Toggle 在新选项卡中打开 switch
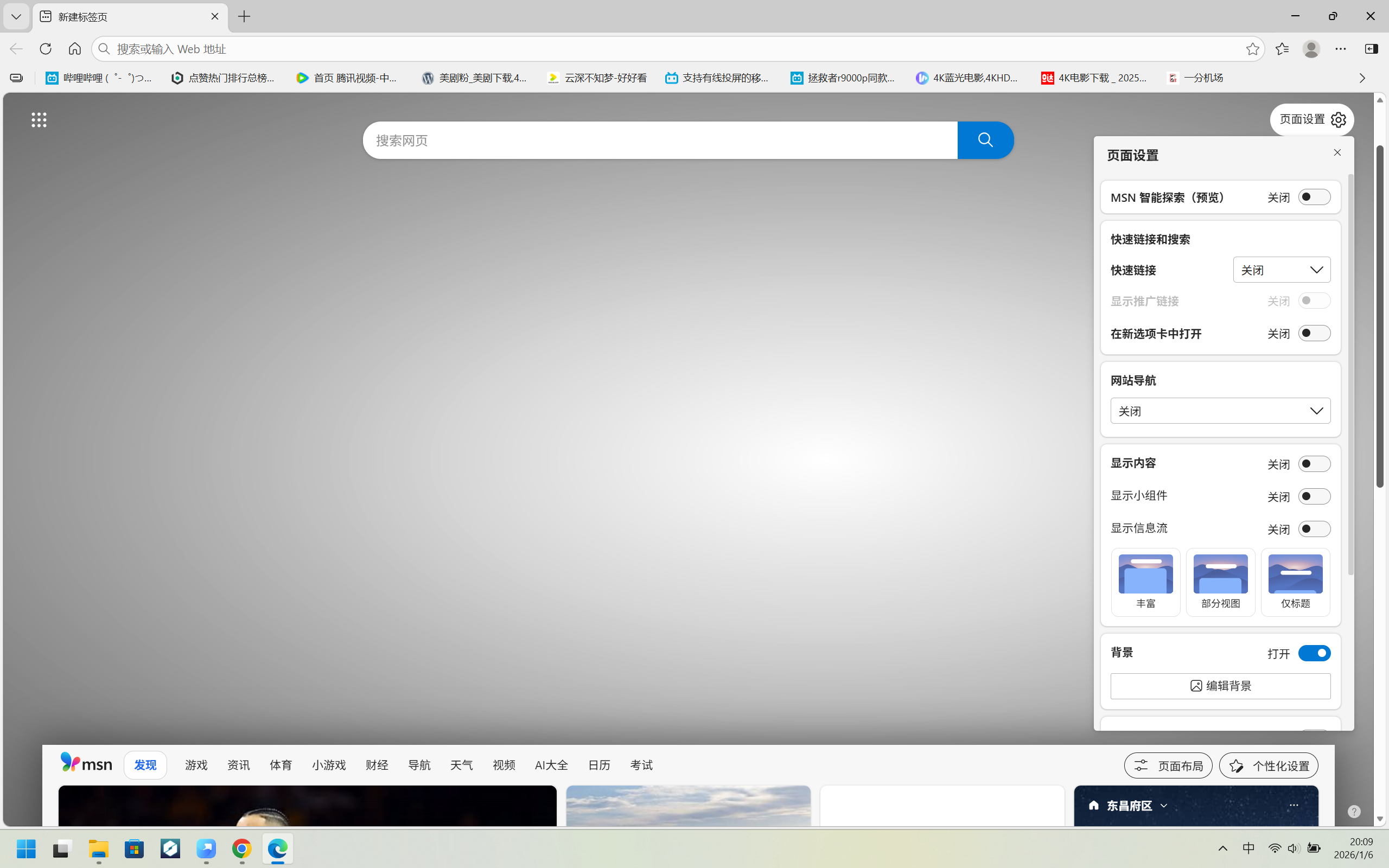Image resolution: width=1389 pixels, height=868 pixels. [x=1314, y=334]
